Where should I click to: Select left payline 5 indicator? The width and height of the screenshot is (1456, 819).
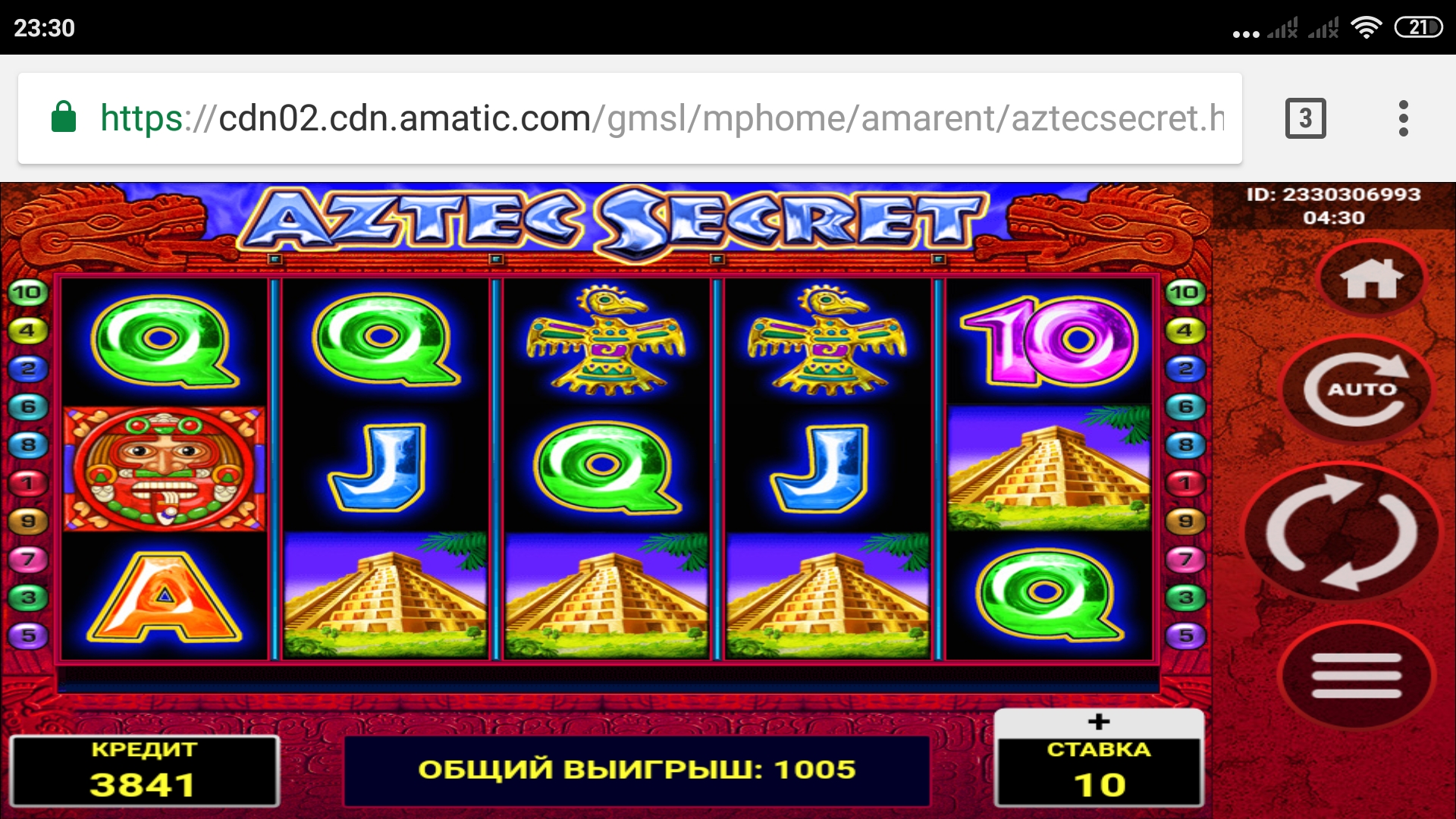pos(27,635)
